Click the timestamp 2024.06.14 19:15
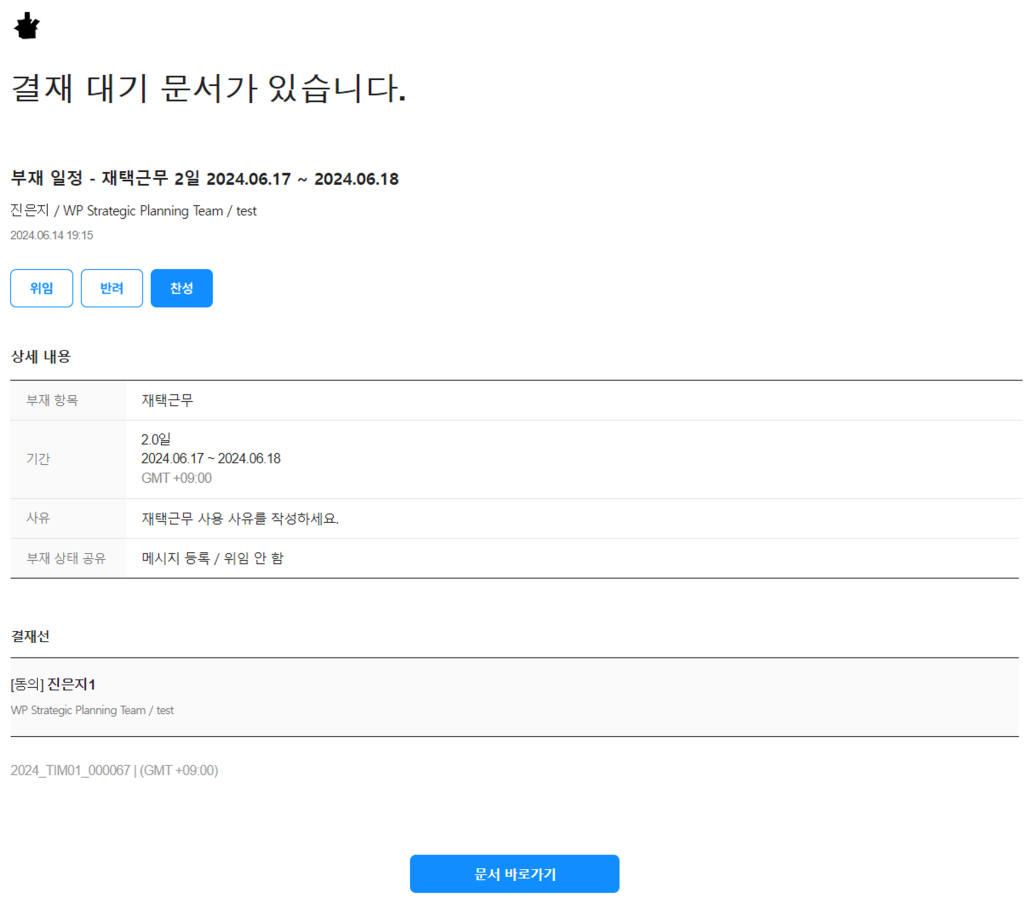1024x909 pixels. click(x=51, y=235)
